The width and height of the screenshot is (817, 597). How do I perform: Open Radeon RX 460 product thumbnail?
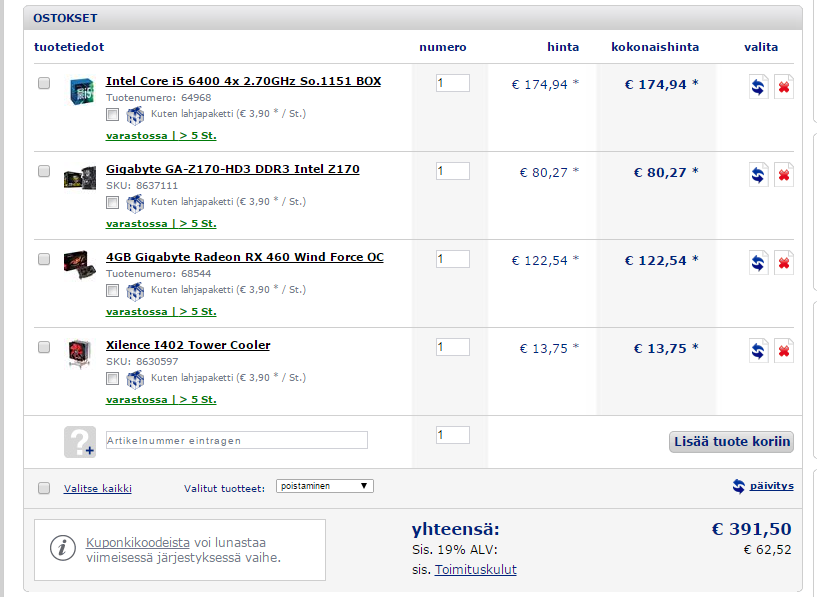point(80,264)
